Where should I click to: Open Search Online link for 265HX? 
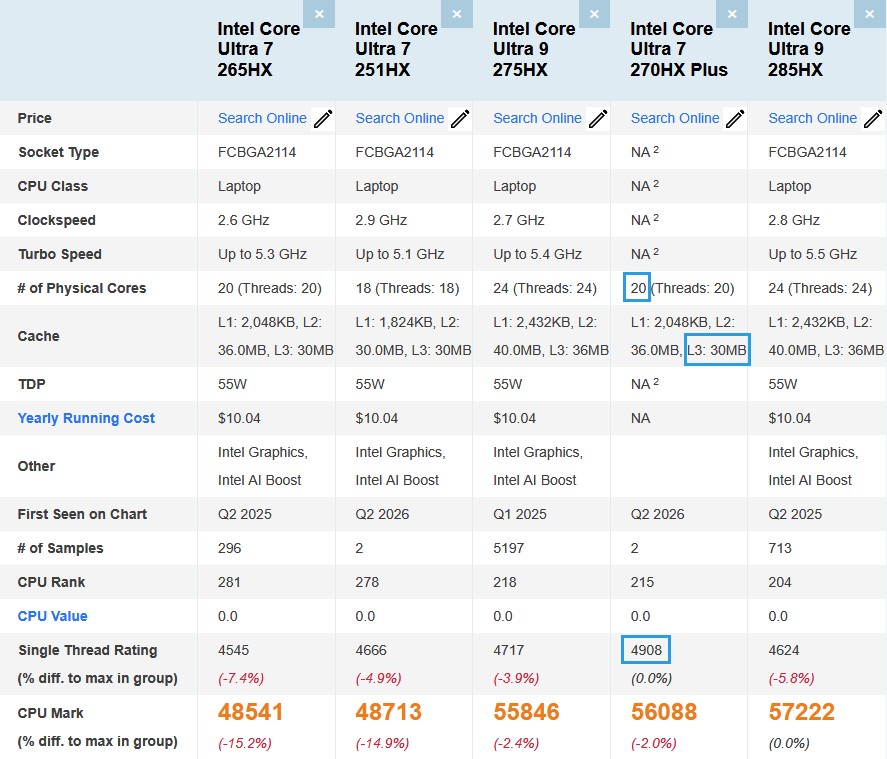(262, 118)
